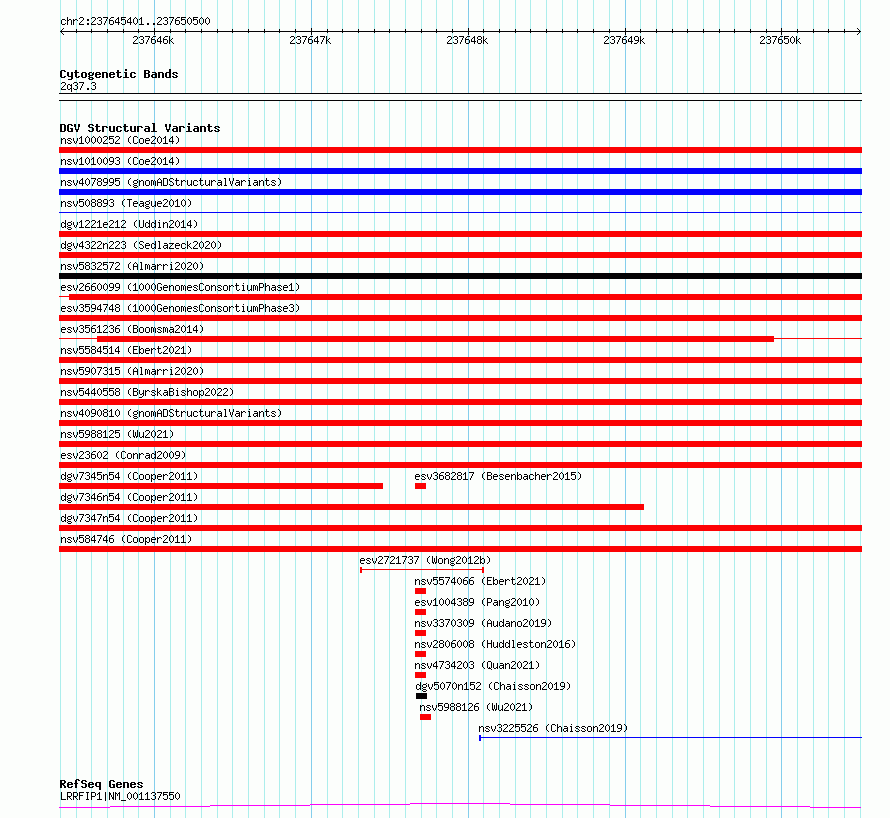Select esv3561236 (Boomsma2014) label
890x818 pixels.
[132, 329]
